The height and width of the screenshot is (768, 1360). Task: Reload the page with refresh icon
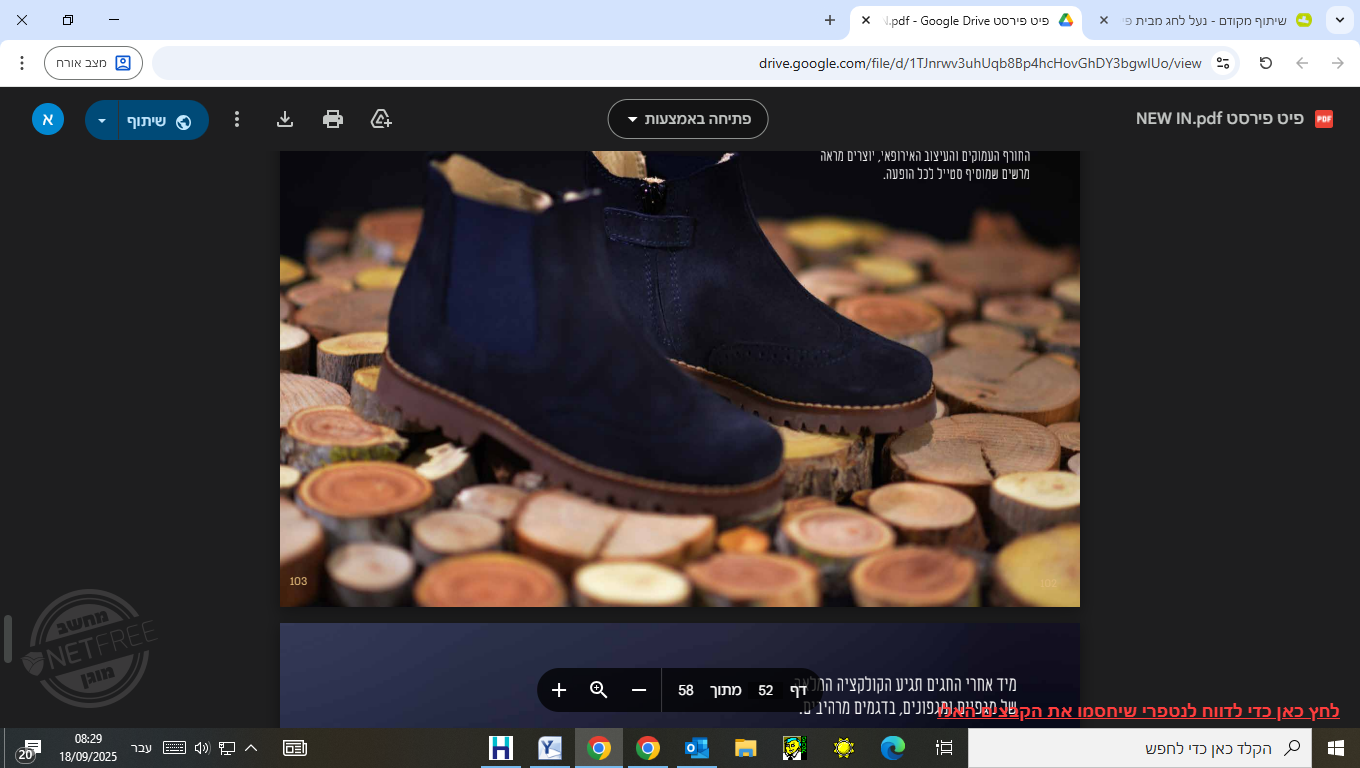point(1265,63)
